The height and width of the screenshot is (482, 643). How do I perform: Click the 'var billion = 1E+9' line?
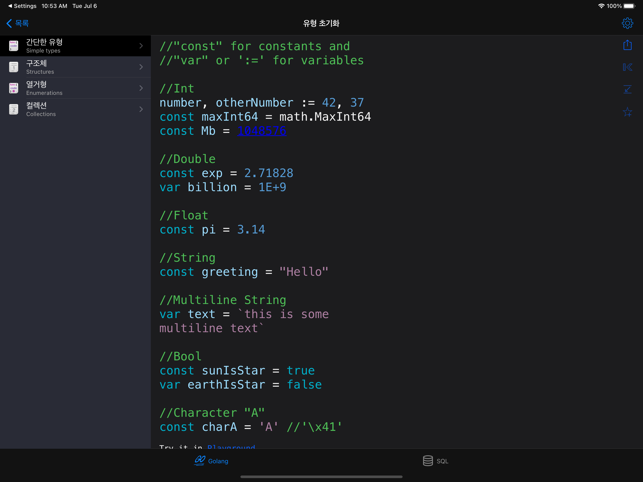coord(223,187)
